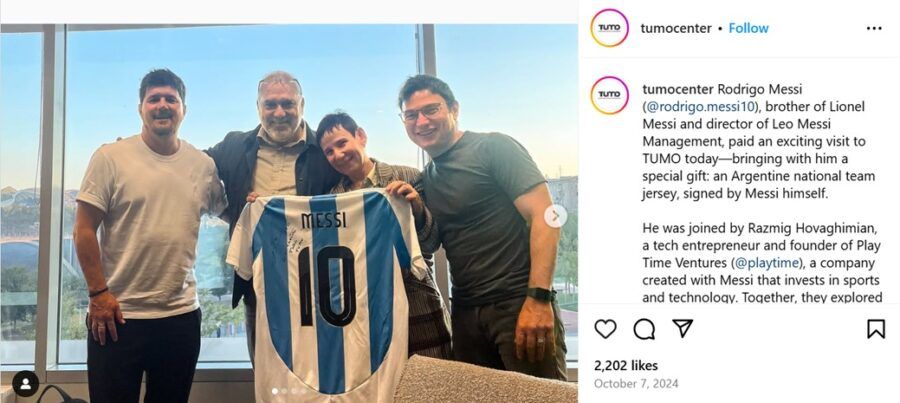Image resolution: width=900 pixels, height=403 pixels.
Task: Share the post using the paper plane icon
Action: coord(683,329)
